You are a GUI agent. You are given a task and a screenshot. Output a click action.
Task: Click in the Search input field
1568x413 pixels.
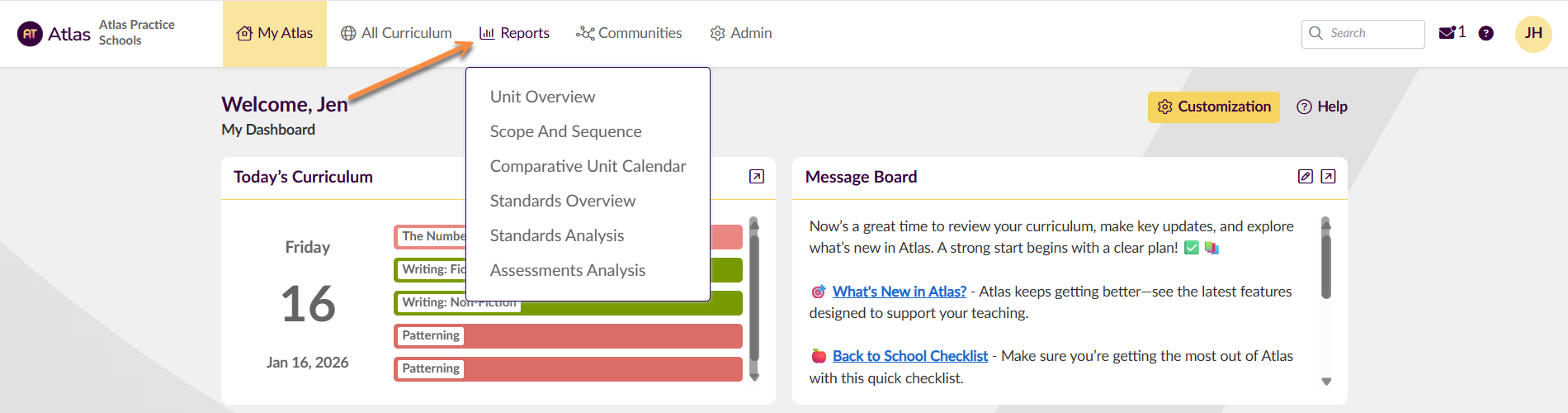click(1372, 33)
